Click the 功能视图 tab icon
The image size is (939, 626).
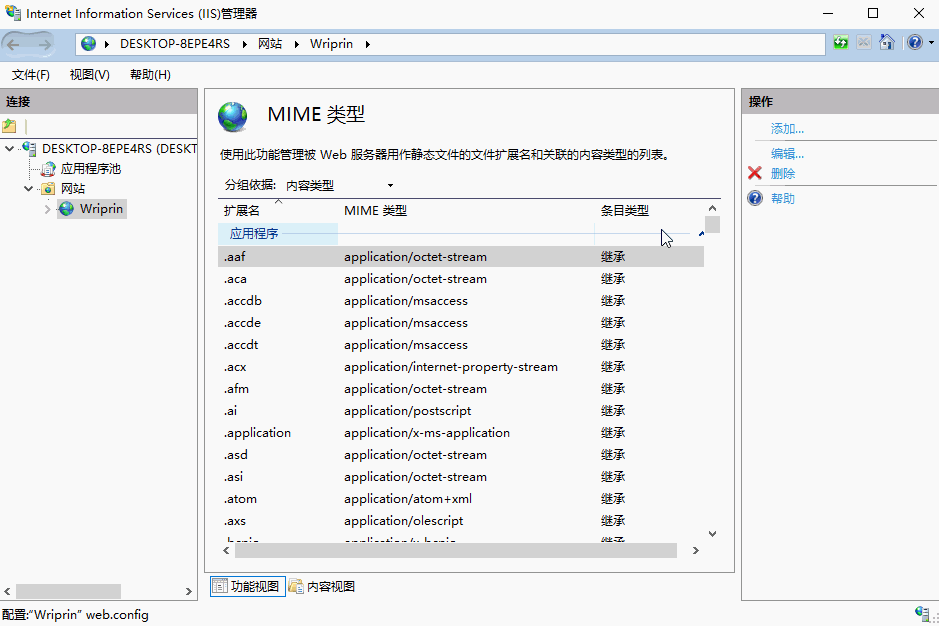coord(220,586)
